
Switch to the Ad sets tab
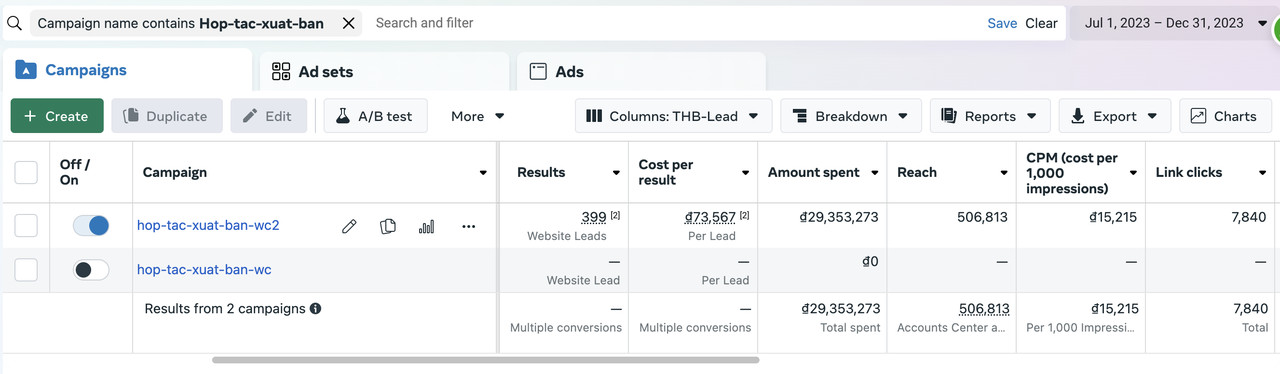click(x=384, y=71)
